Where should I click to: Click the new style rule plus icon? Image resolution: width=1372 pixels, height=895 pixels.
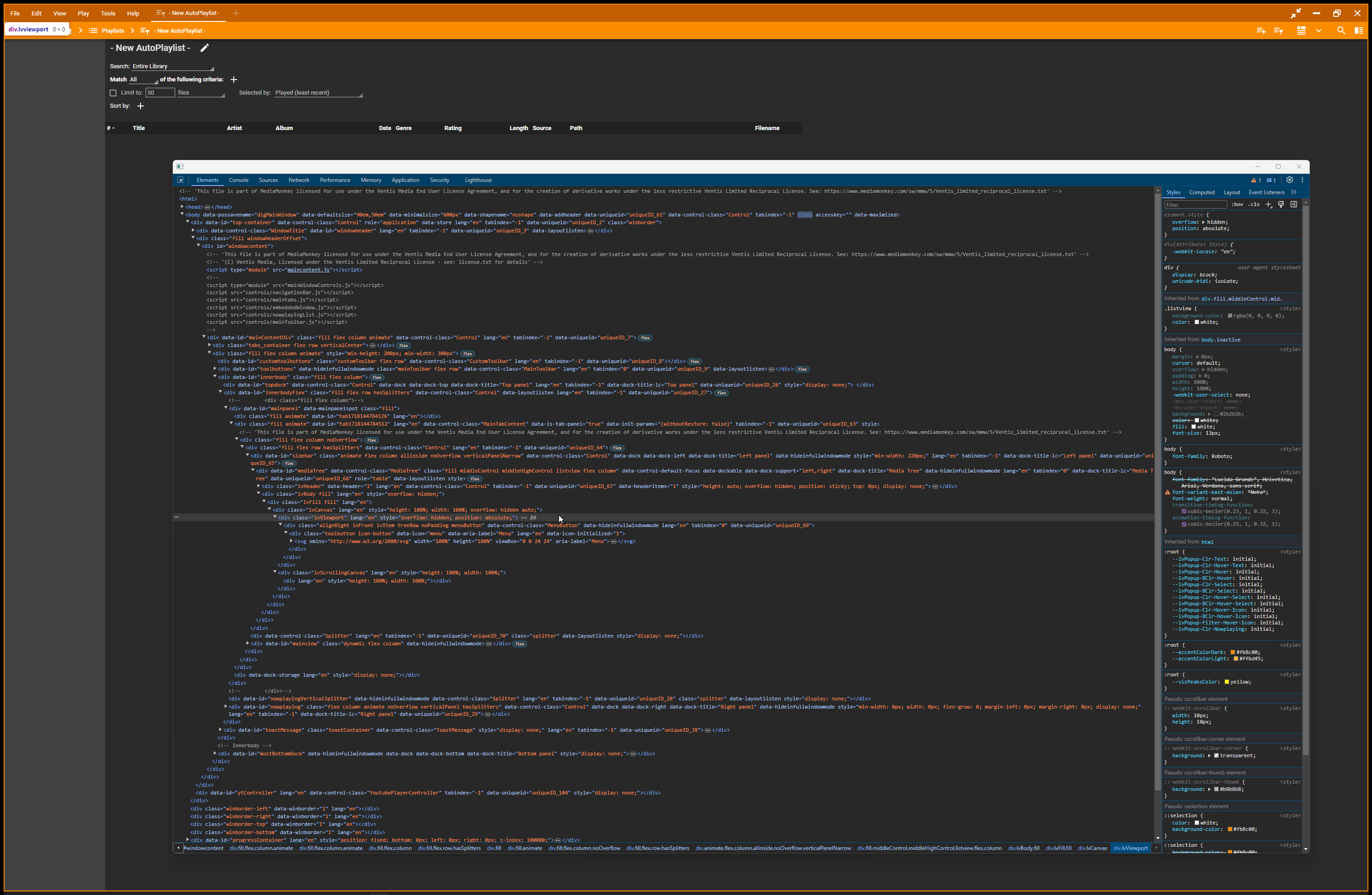click(x=1269, y=205)
